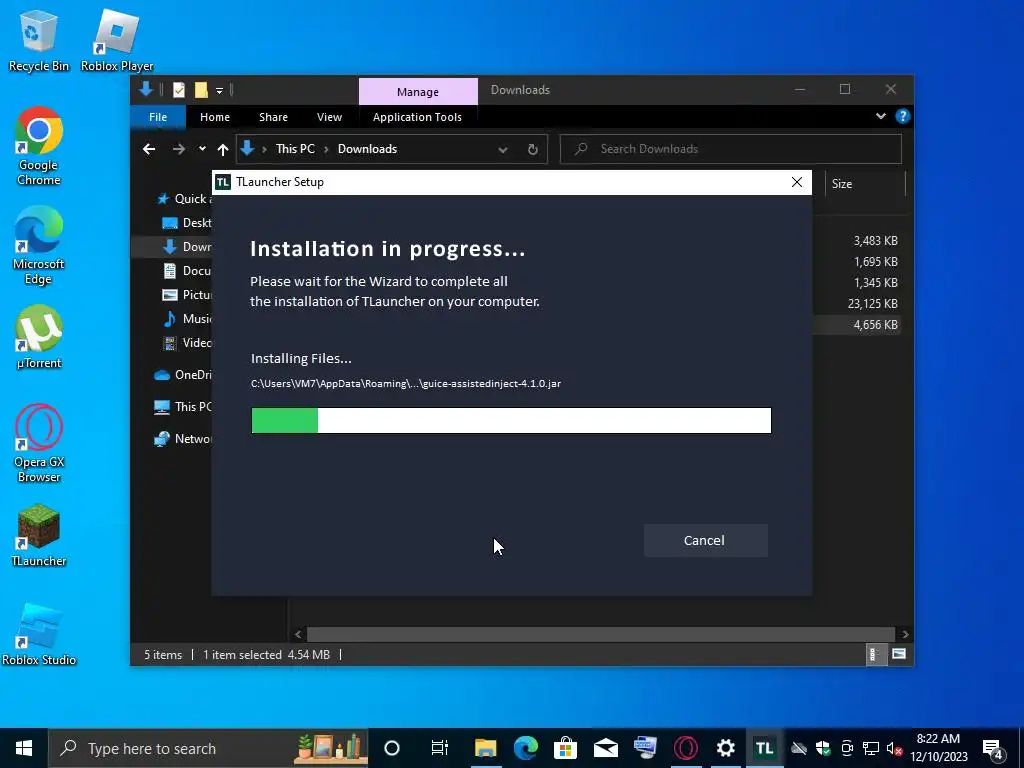Click the properties quick access icon

coord(178,90)
